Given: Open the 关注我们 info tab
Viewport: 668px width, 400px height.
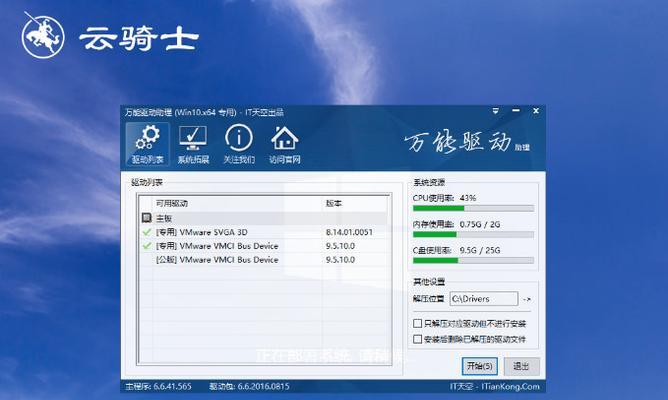Looking at the screenshot, I should click(x=239, y=144).
